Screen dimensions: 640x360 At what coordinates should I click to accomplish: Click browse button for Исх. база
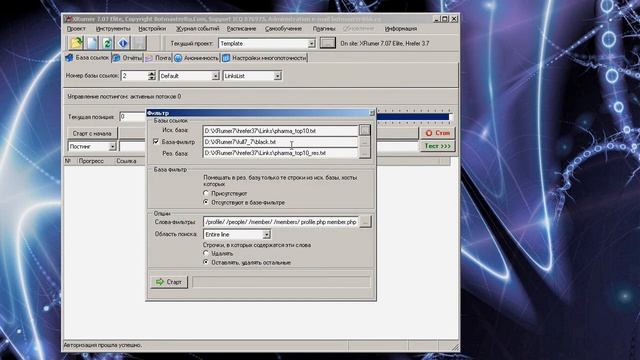tap(364, 130)
